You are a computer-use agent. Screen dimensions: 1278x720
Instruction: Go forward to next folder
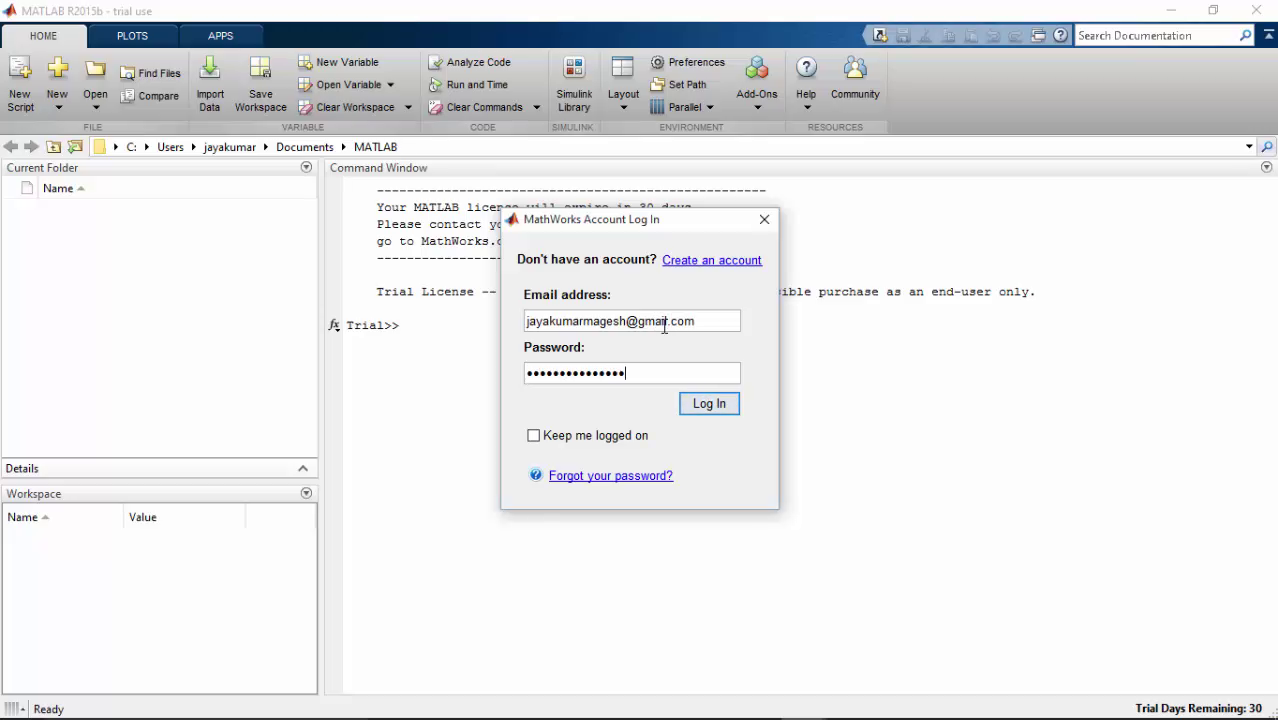[31, 147]
